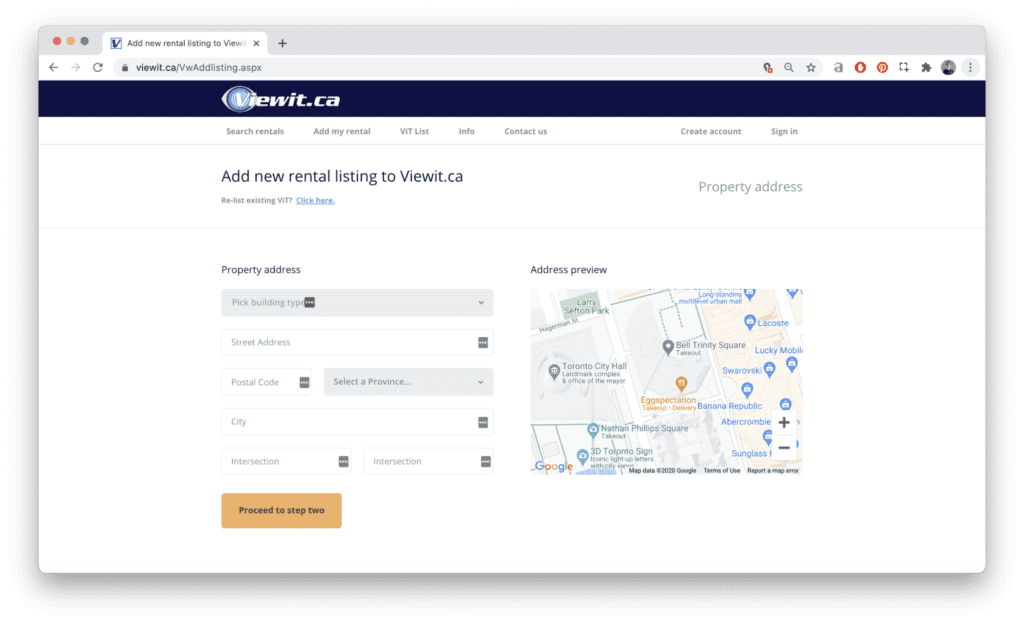Click into the Postal Code field
Screen dimensions: 1024x624
pyautogui.click(x=260, y=382)
